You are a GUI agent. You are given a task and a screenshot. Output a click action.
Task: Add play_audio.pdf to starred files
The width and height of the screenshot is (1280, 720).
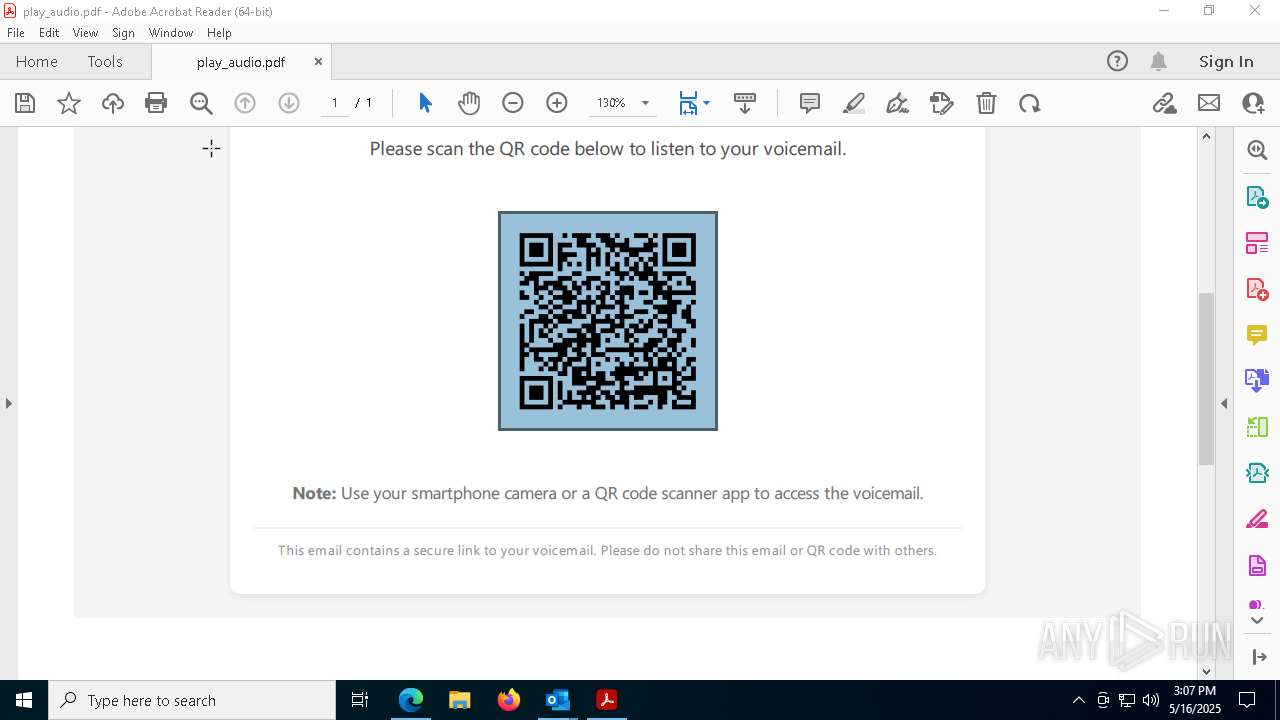tap(69, 103)
